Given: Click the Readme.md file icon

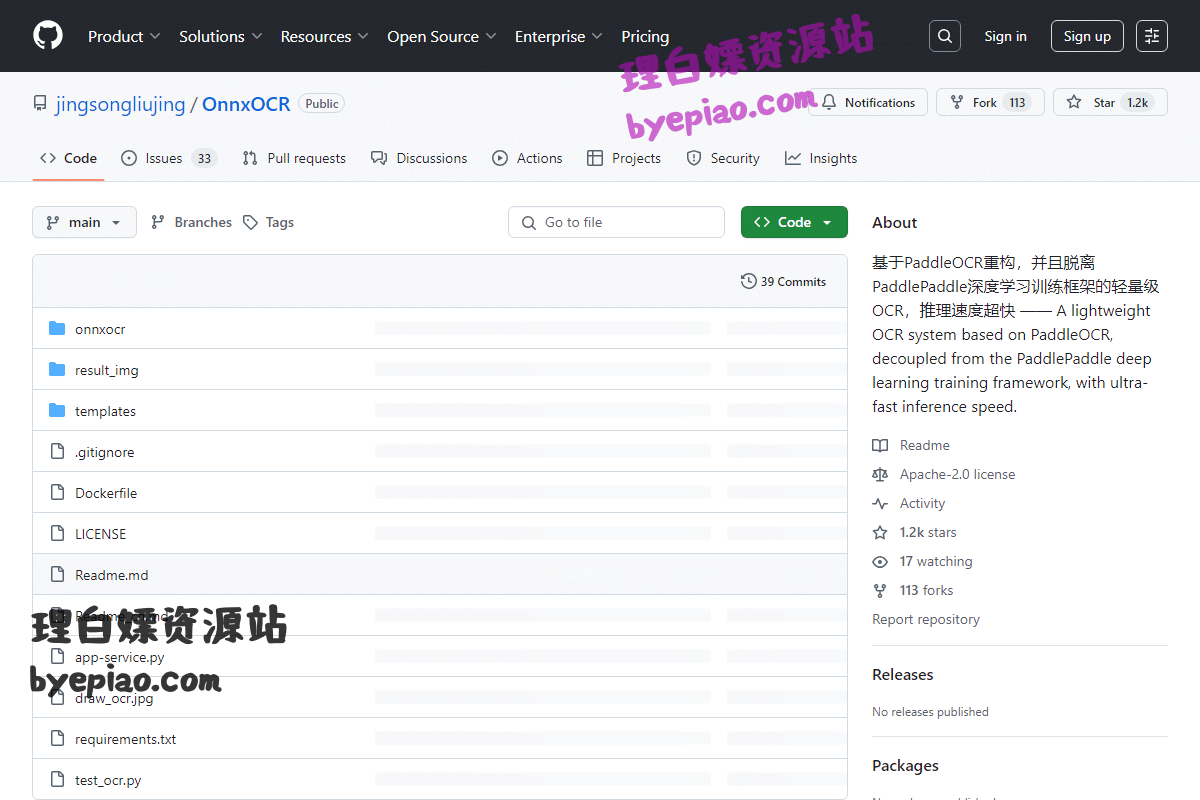Looking at the screenshot, I should click(x=57, y=575).
